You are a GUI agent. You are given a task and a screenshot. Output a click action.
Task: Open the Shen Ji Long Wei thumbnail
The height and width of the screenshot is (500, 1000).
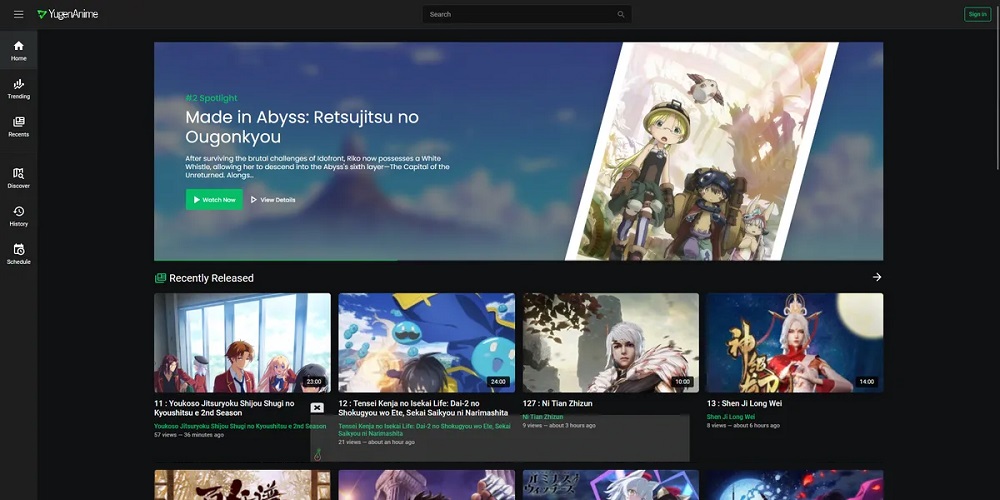coord(795,342)
